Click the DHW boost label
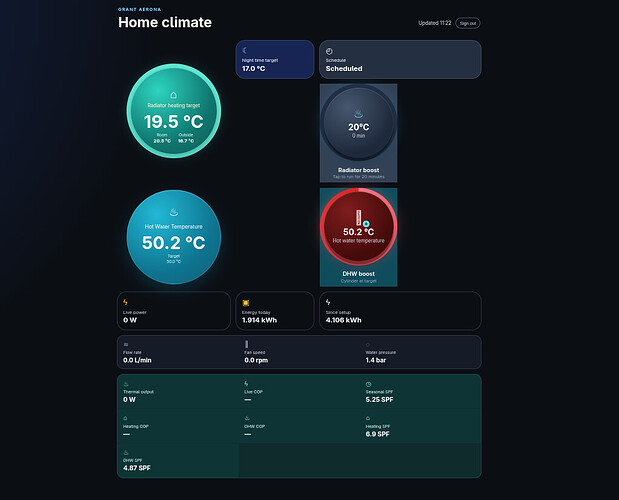 [358, 274]
